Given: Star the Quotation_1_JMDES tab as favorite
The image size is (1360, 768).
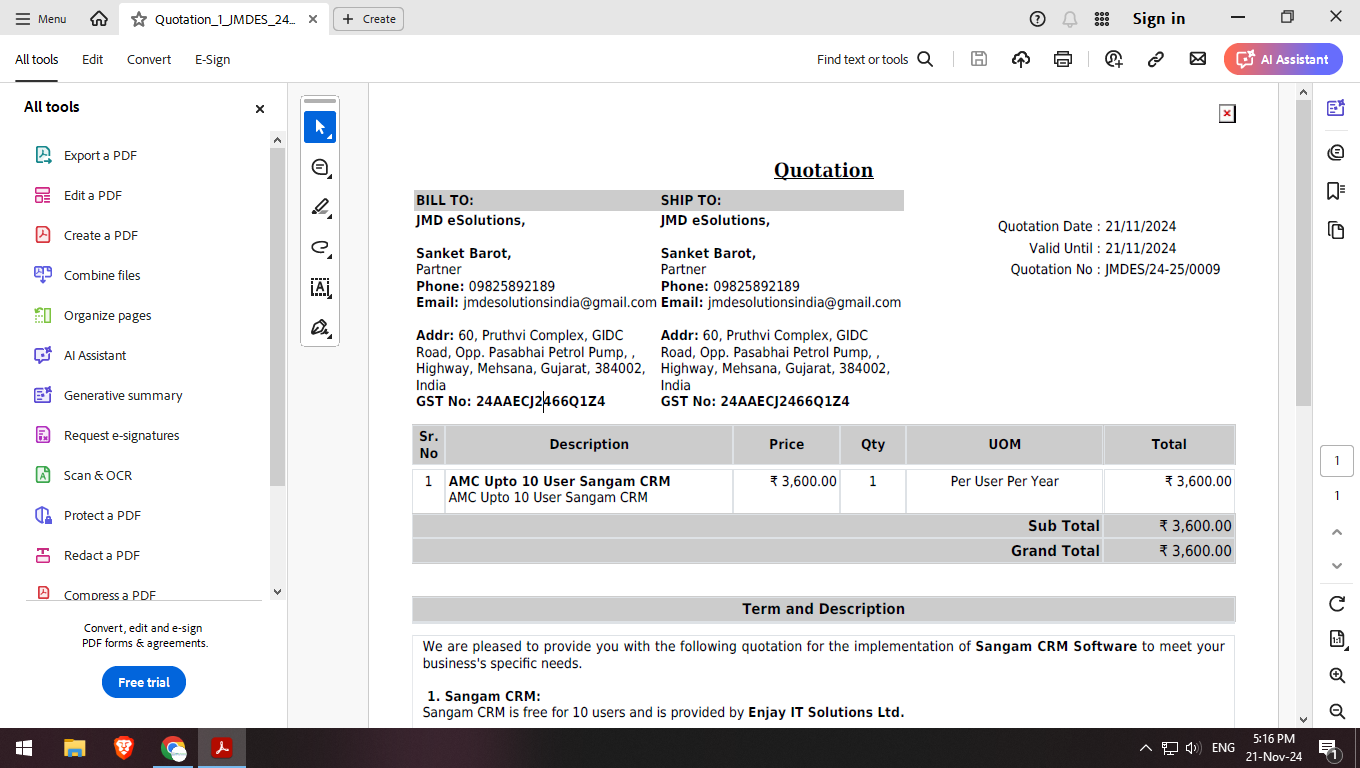Looking at the screenshot, I should (138, 19).
